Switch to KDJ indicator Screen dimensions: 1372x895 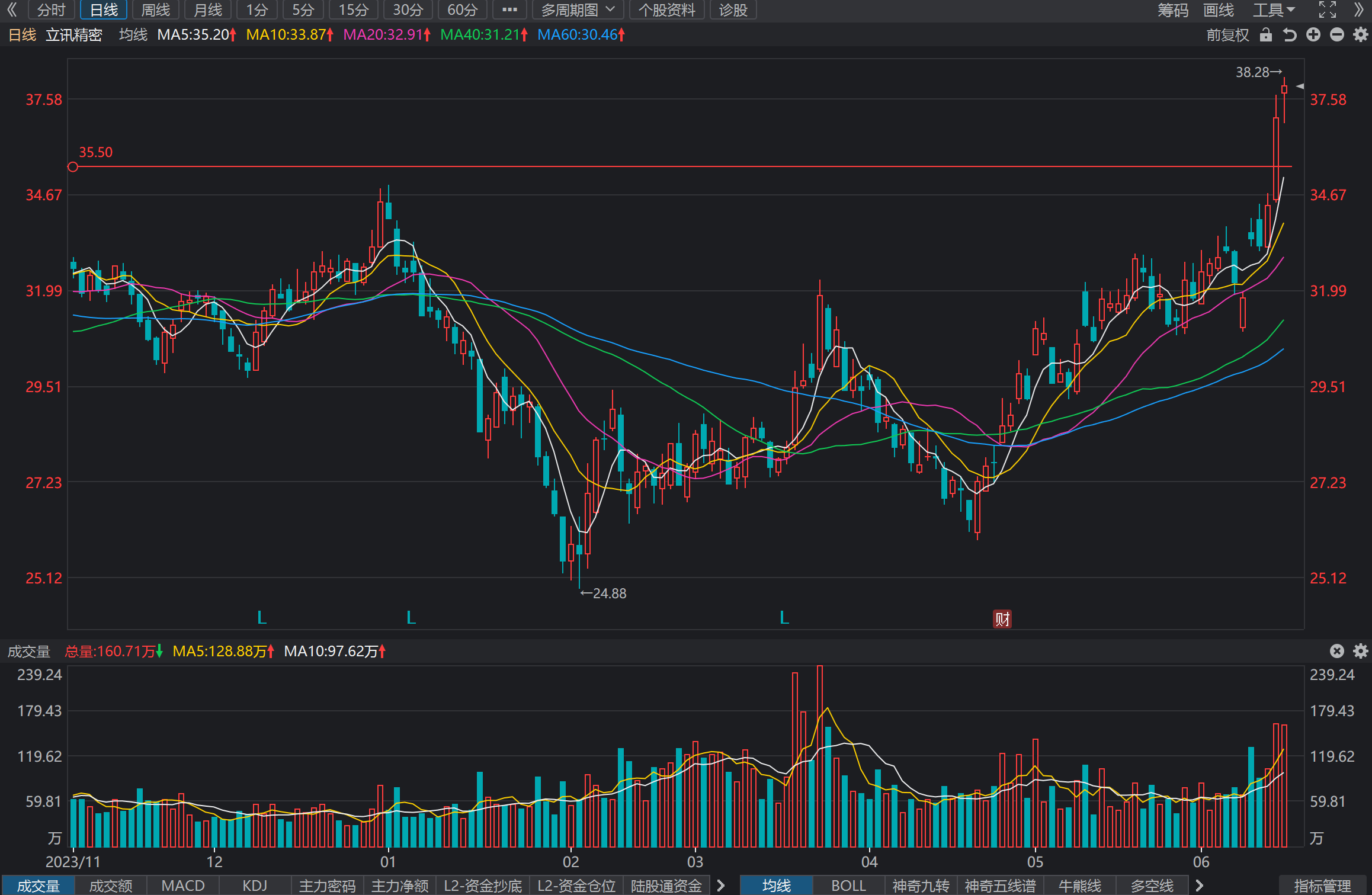click(x=255, y=886)
